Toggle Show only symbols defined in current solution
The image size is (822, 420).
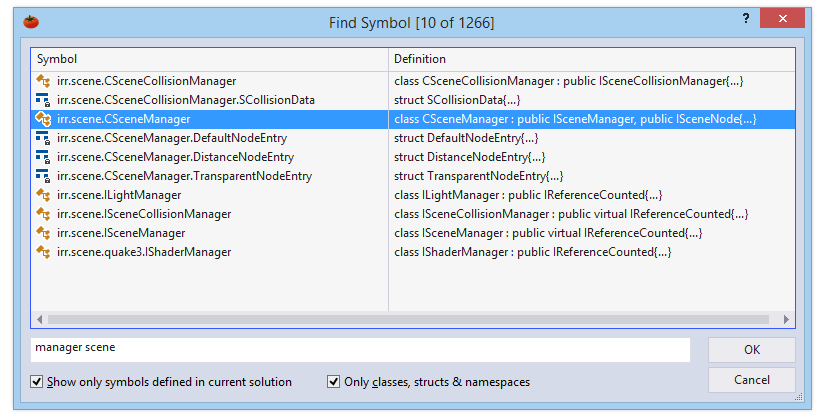point(37,382)
